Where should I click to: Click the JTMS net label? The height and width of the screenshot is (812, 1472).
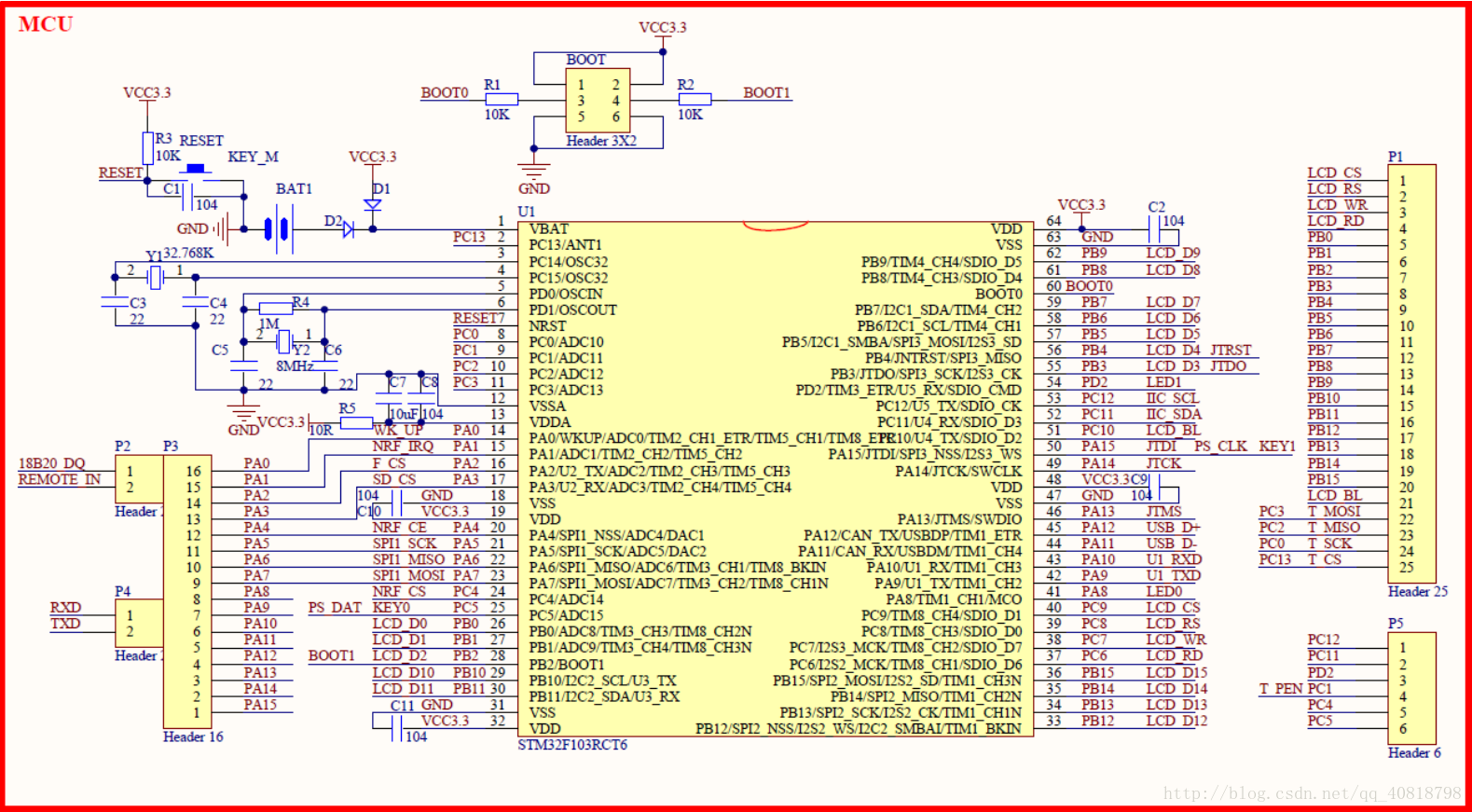point(1164,511)
